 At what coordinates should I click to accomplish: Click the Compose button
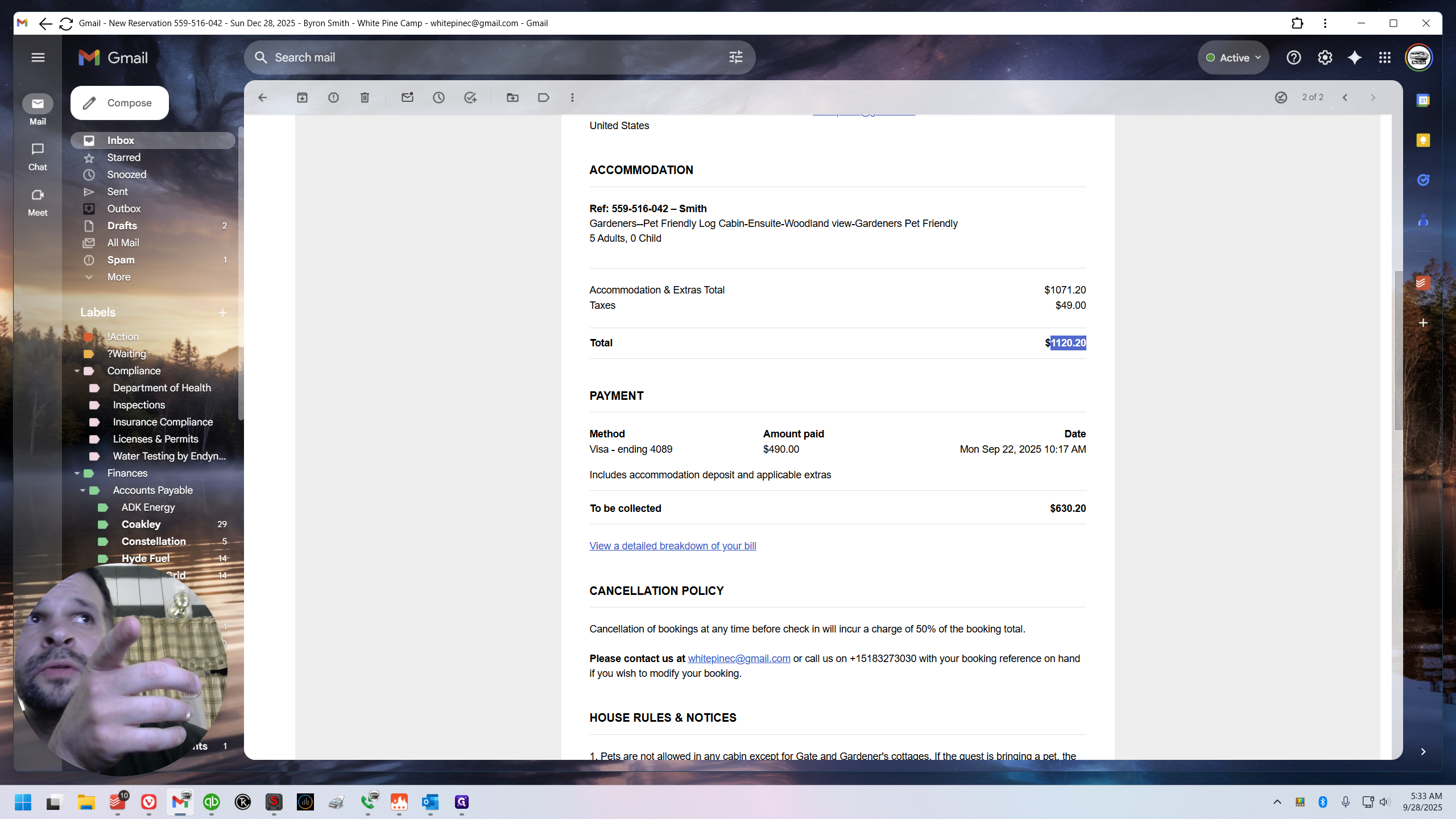119,103
